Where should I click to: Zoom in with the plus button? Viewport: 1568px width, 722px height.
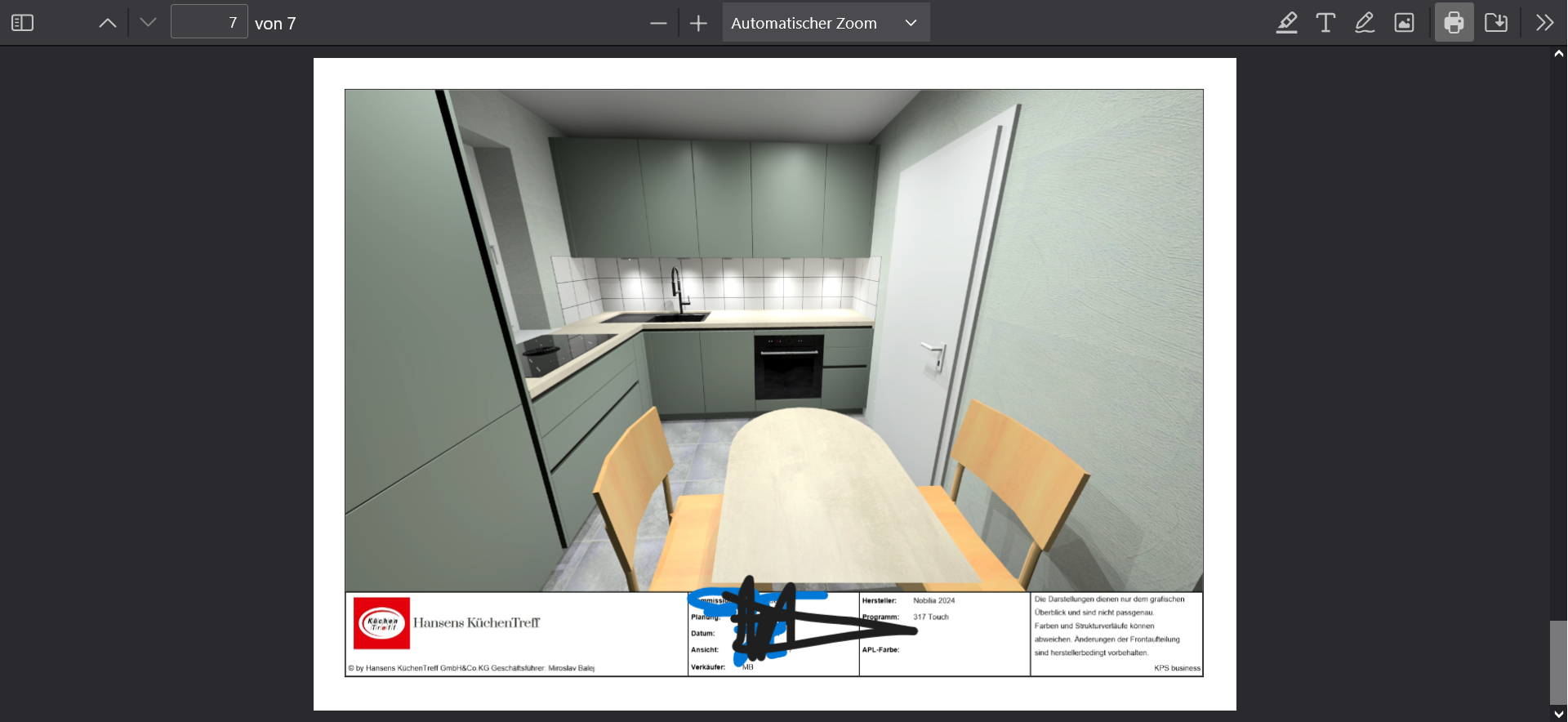[698, 24]
